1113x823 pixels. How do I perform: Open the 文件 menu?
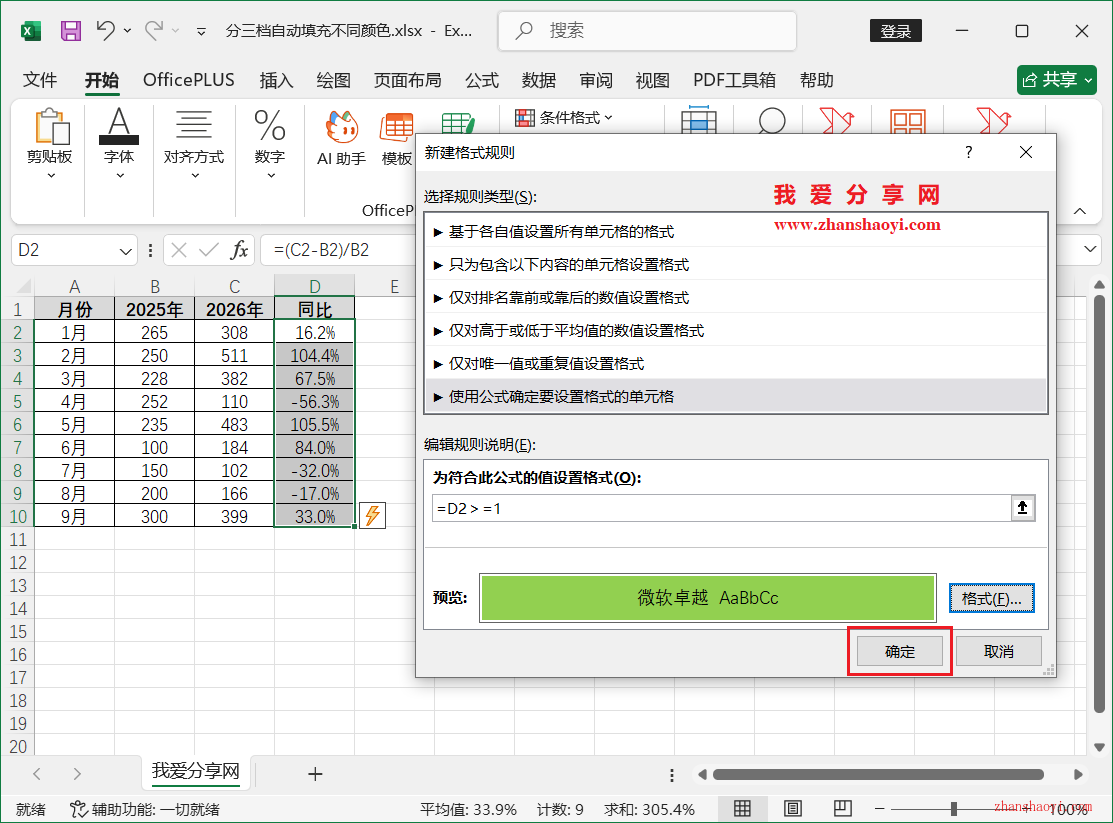pos(40,80)
